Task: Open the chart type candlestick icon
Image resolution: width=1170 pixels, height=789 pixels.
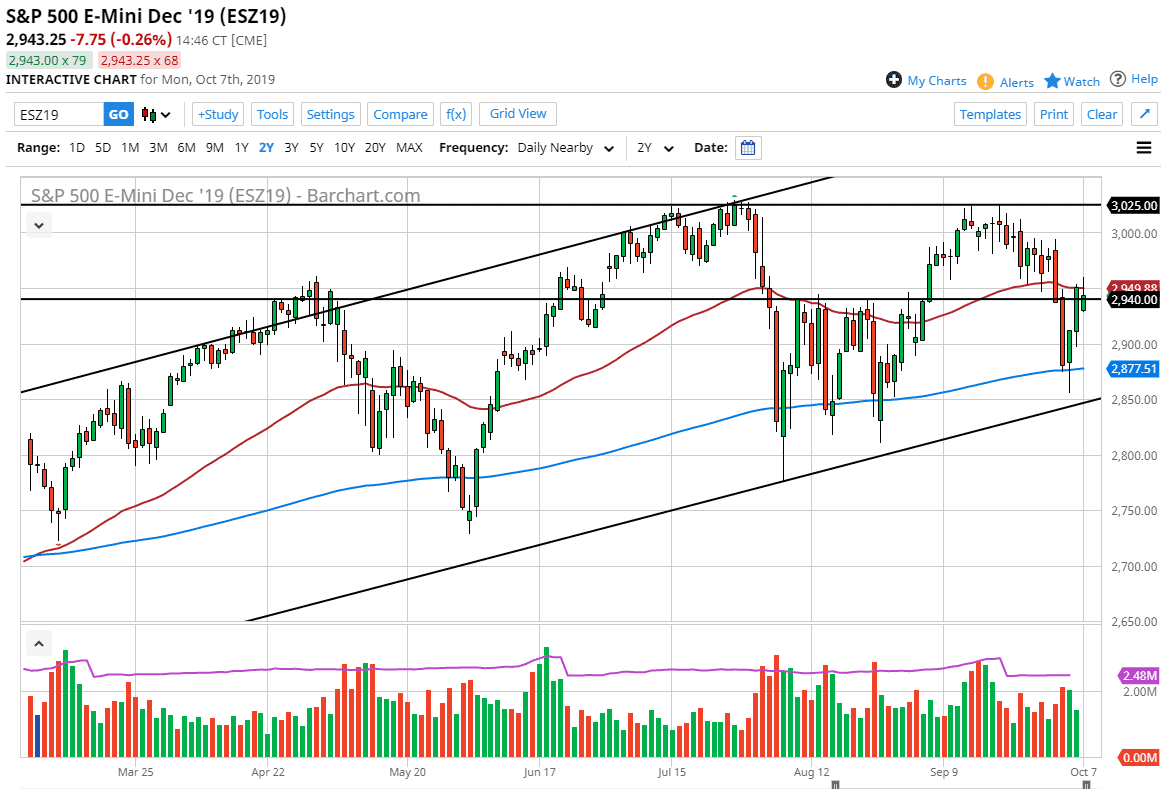Action: (x=148, y=114)
